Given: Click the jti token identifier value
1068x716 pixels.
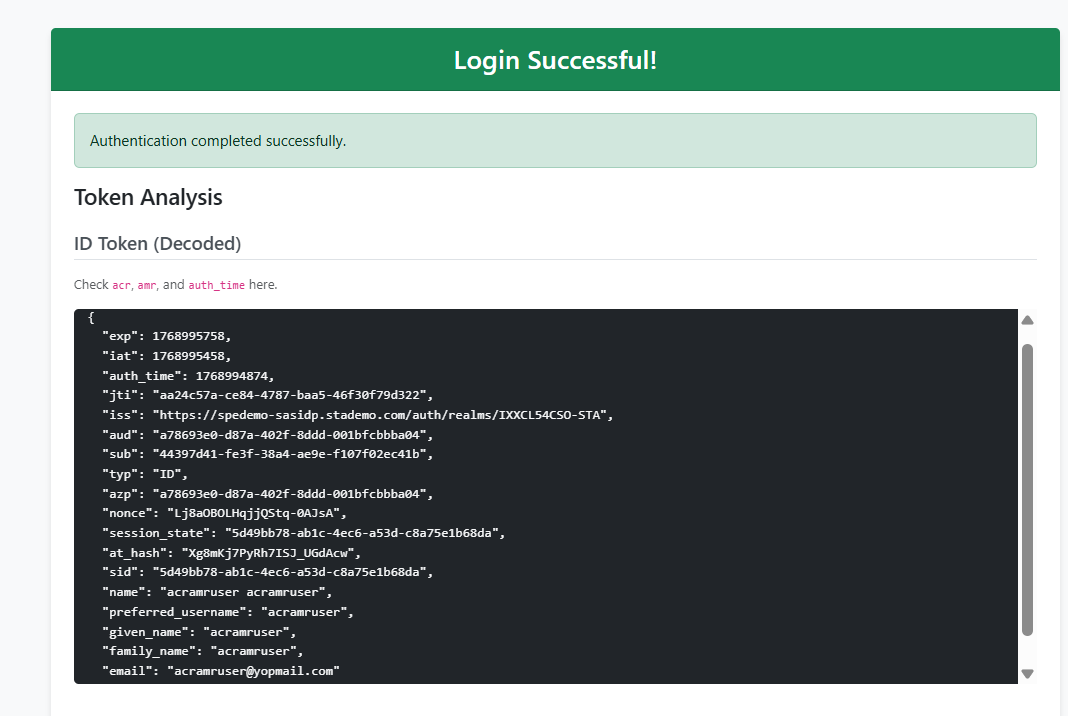Looking at the screenshot, I should coord(292,395).
